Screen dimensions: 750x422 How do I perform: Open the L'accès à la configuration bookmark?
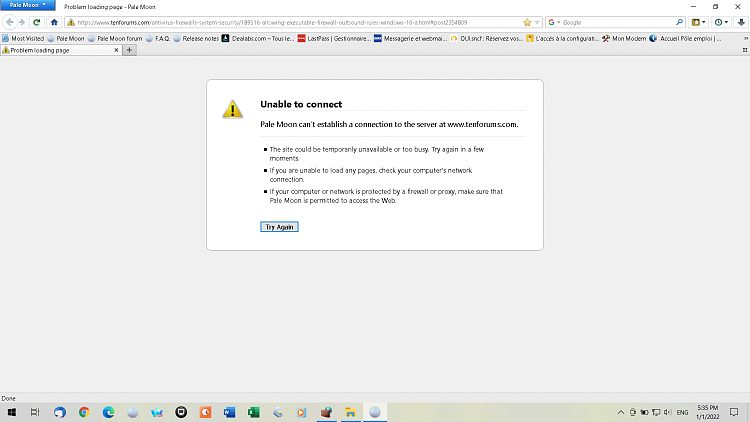click(562, 38)
